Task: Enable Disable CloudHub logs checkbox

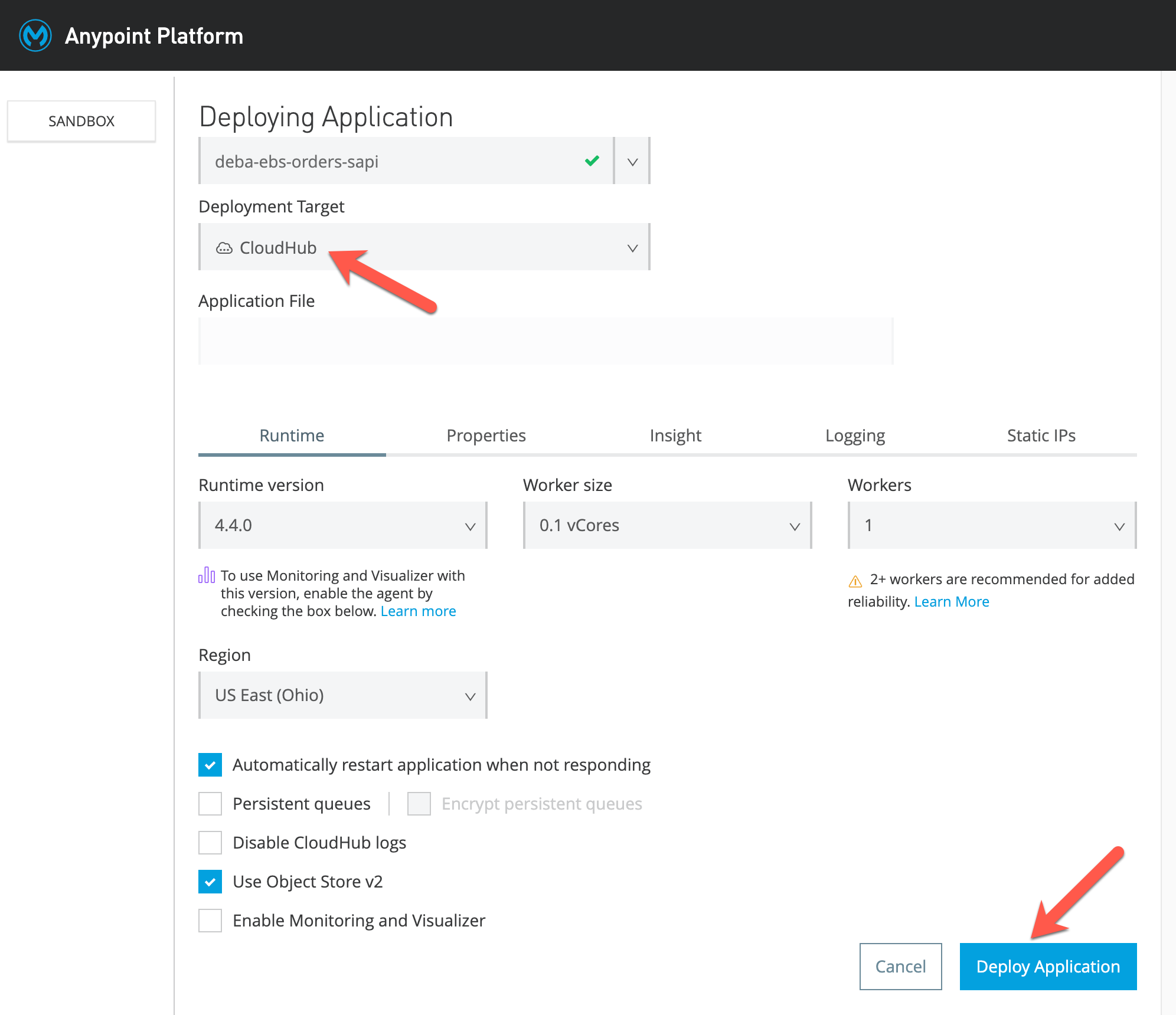Action: click(x=210, y=843)
